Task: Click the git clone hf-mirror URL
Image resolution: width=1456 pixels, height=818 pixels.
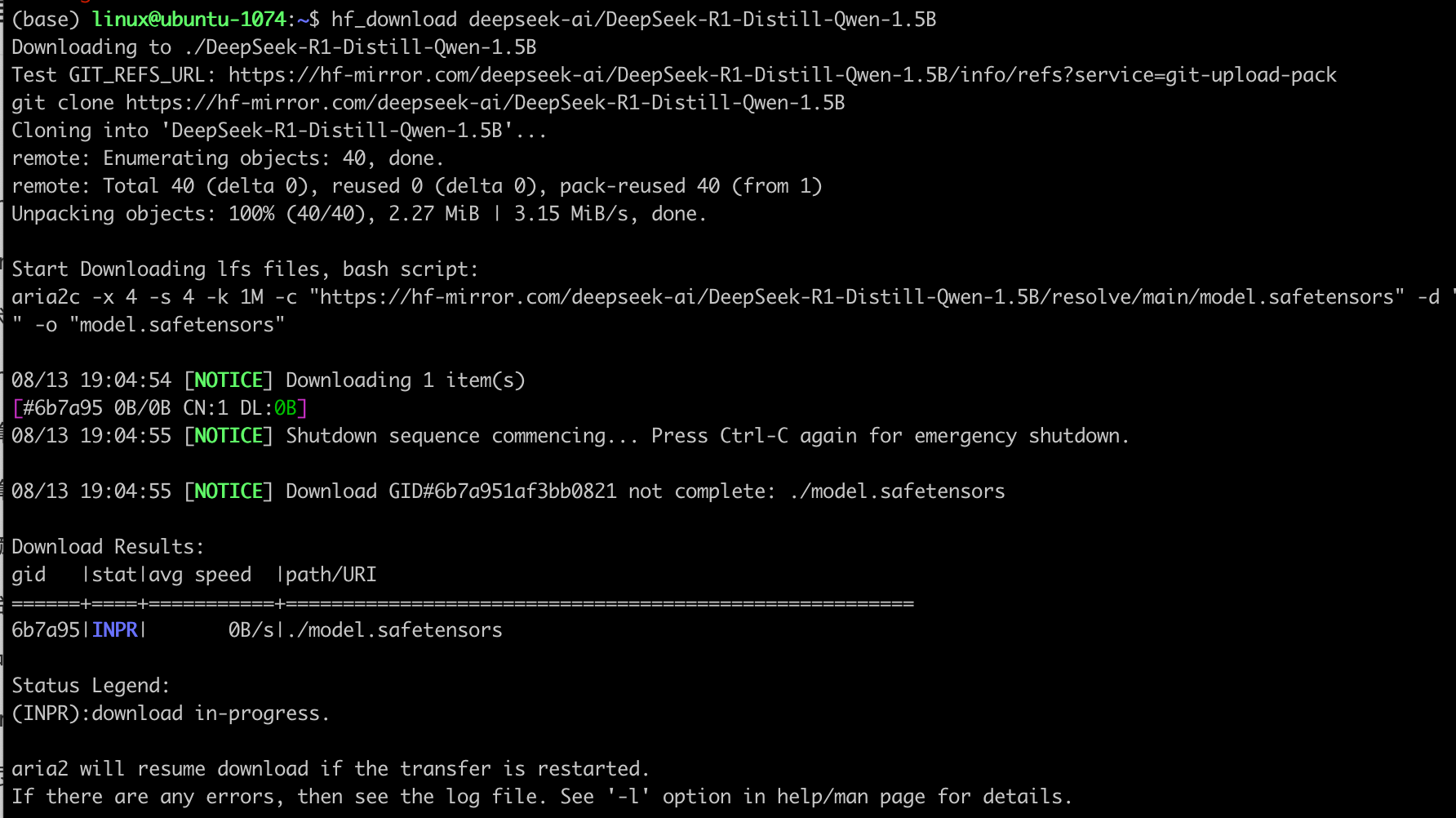Action: point(485,103)
